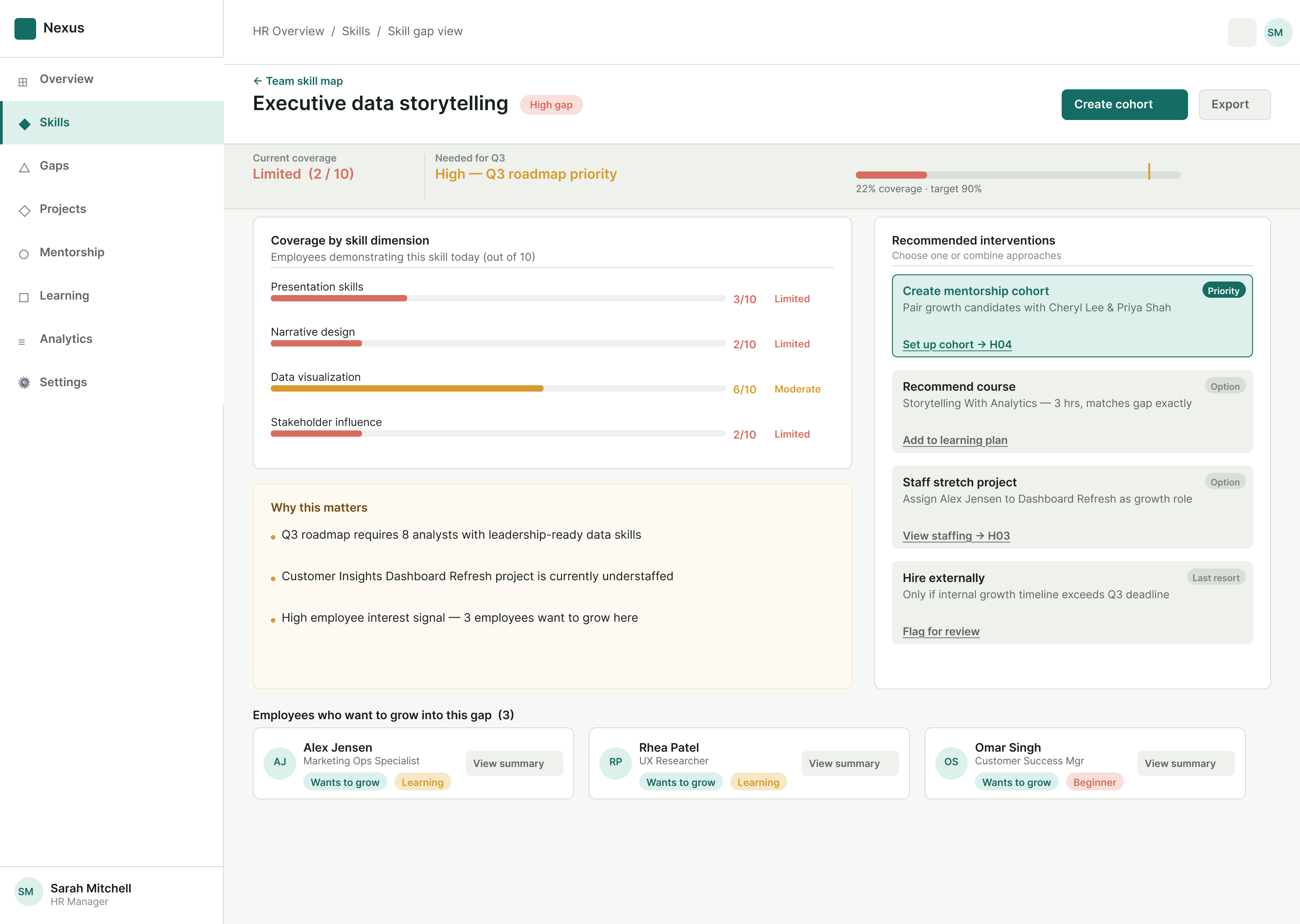
Task: Click View staffing → H03 link
Action: (x=956, y=536)
